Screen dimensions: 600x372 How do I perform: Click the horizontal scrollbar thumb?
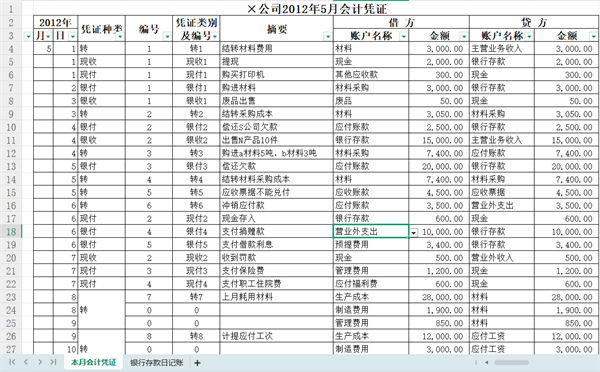tap(511, 362)
